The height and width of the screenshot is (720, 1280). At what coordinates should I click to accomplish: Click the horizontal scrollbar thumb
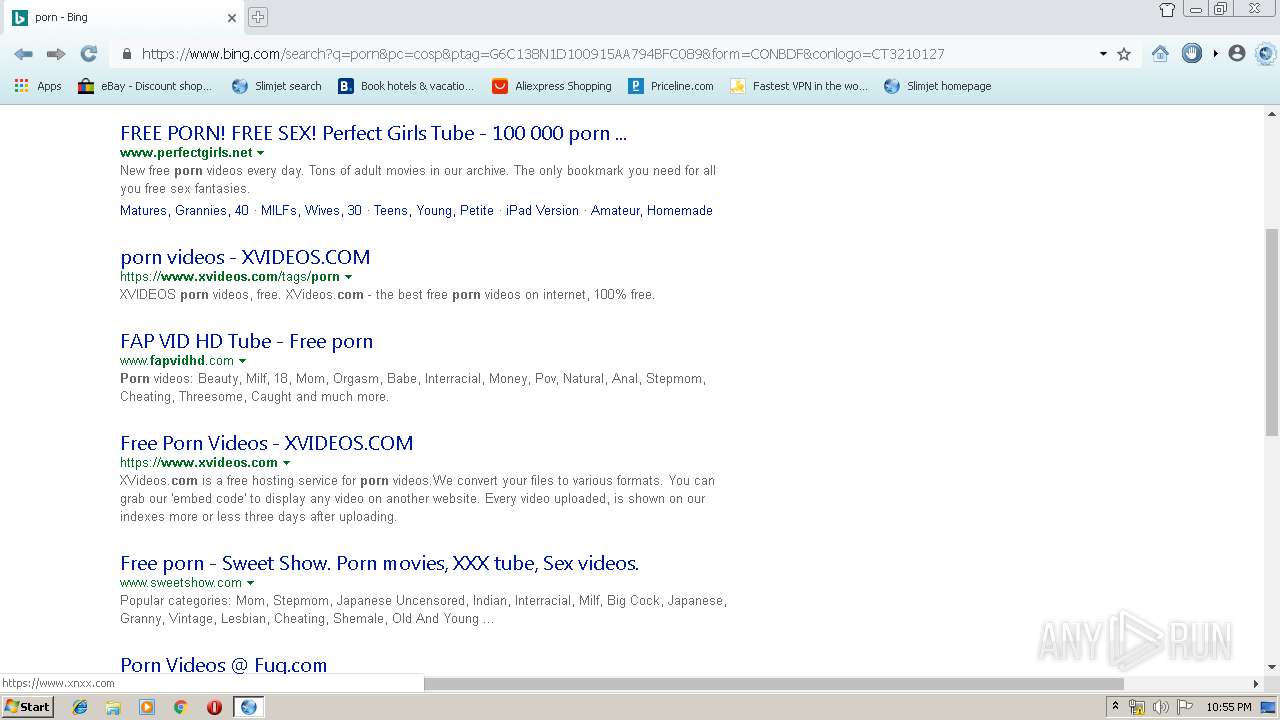pyautogui.click(x=773, y=684)
